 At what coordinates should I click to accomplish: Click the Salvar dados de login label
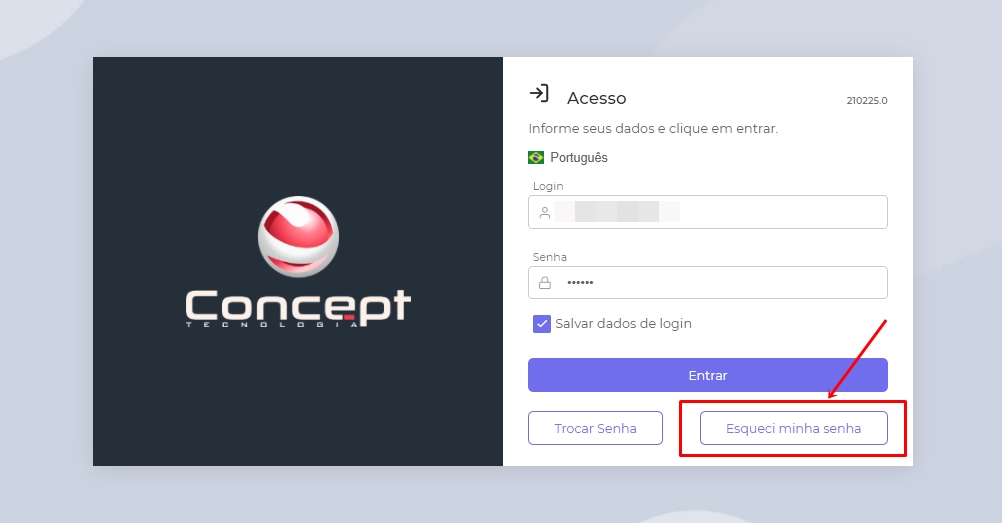coord(623,324)
